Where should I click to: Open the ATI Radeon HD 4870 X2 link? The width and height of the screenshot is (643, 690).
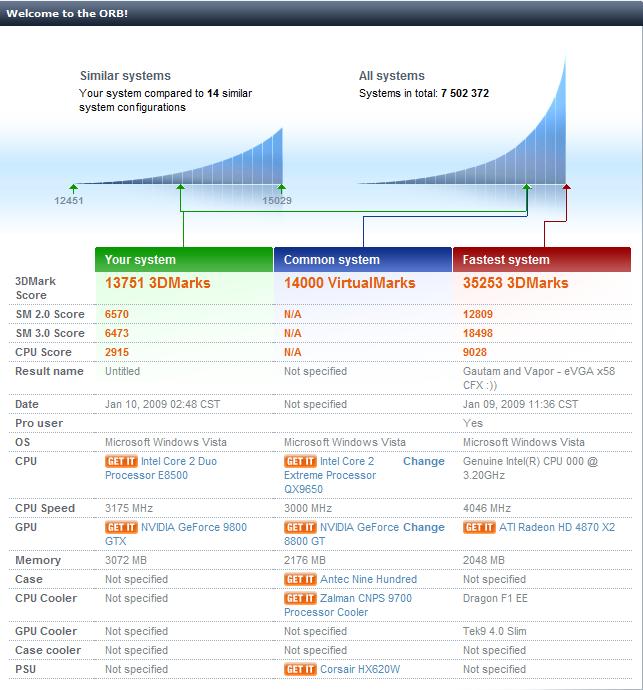pyautogui.click(x=557, y=527)
